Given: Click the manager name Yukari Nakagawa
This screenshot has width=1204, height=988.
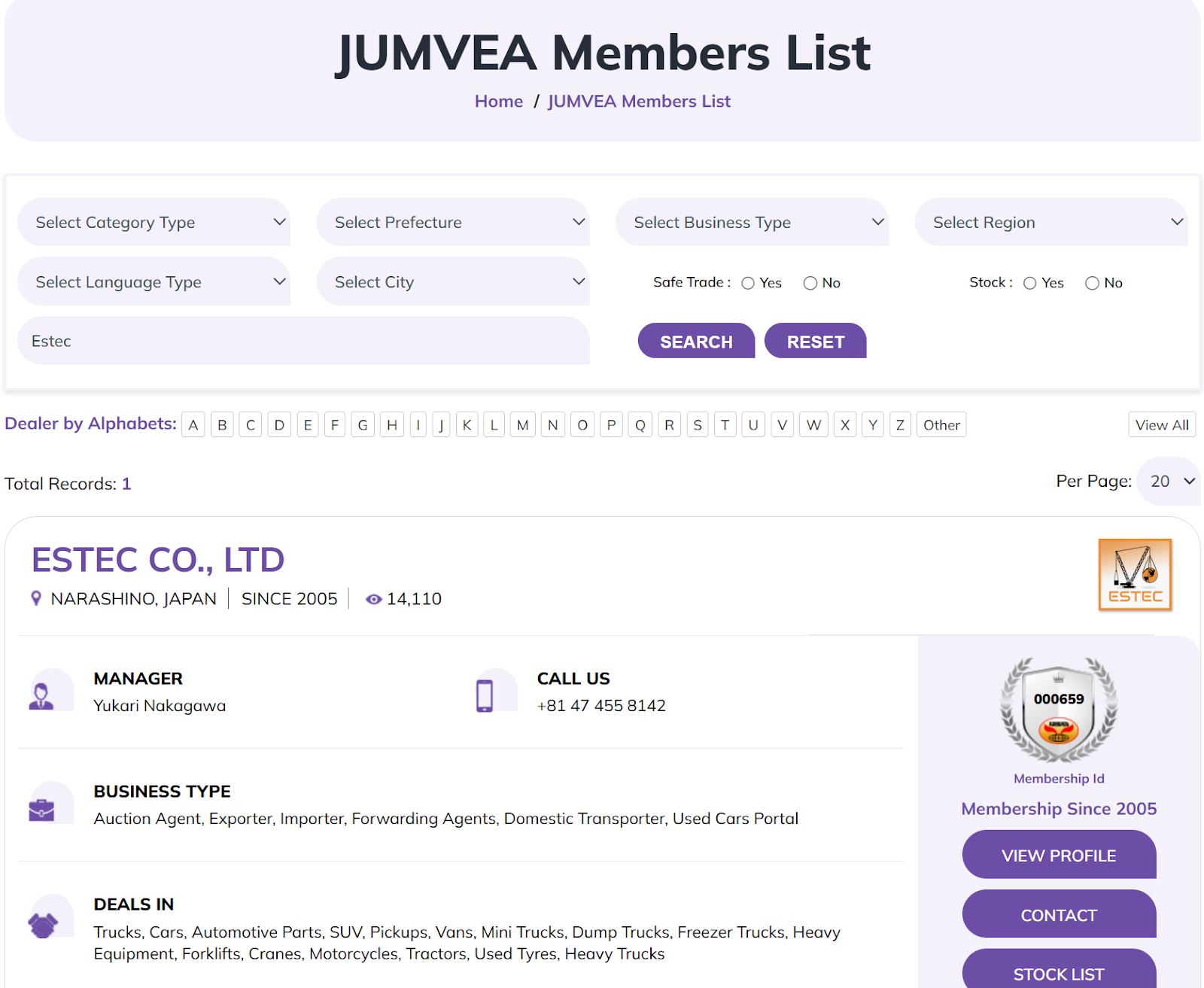Looking at the screenshot, I should (160, 706).
